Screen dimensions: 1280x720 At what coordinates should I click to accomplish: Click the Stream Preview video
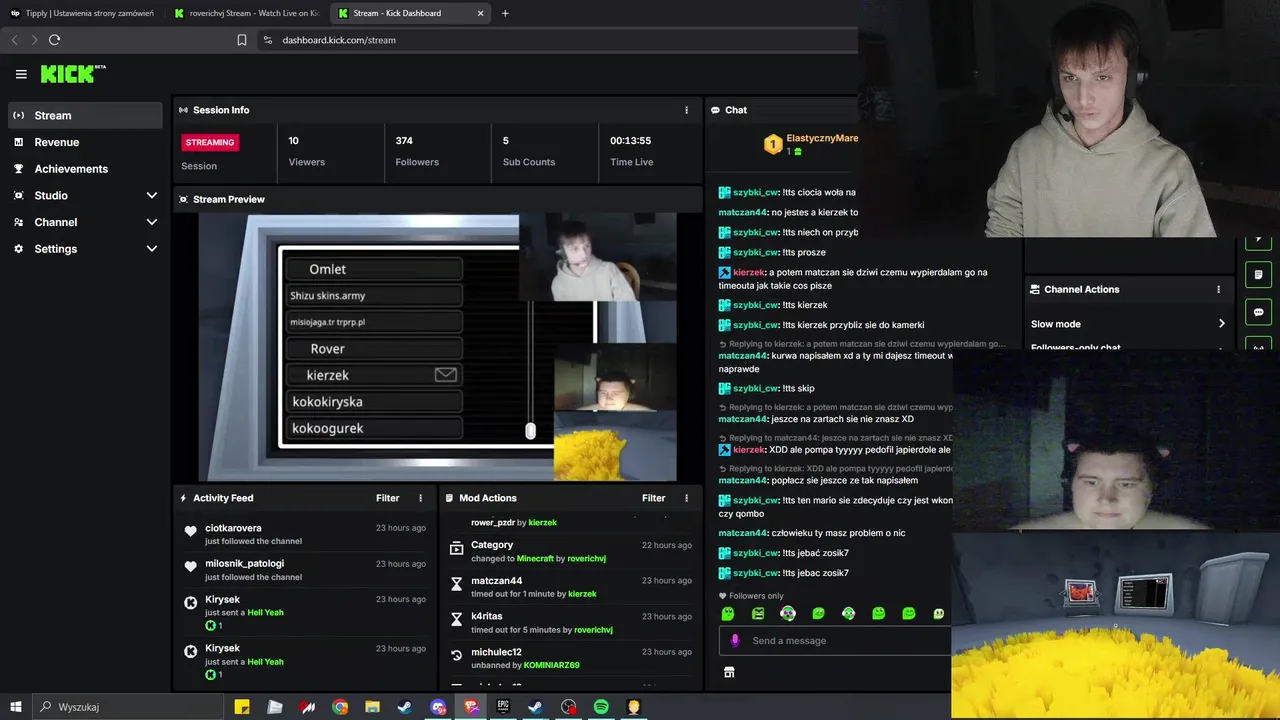pos(437,348)
